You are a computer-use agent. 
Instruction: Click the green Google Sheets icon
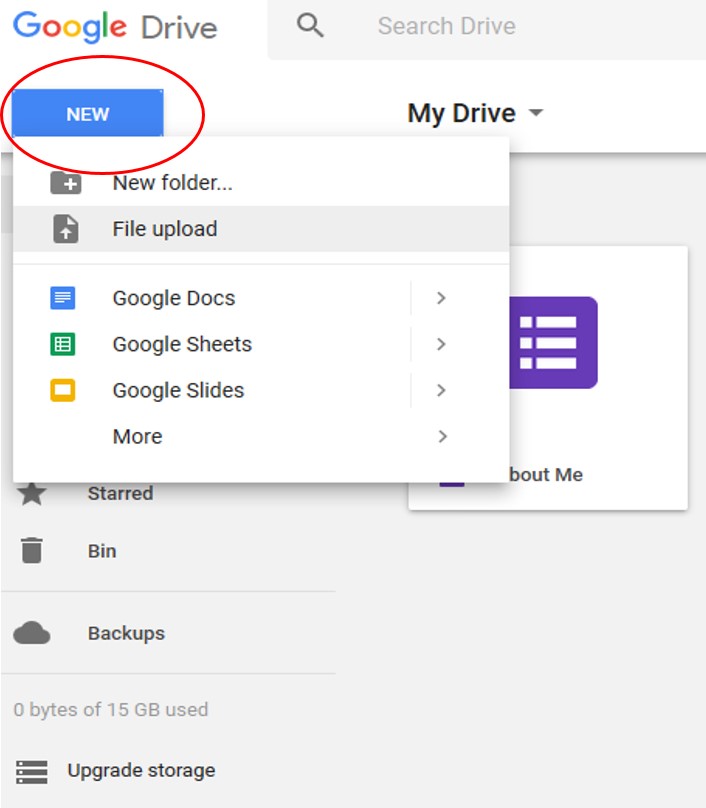click(63, 344)
